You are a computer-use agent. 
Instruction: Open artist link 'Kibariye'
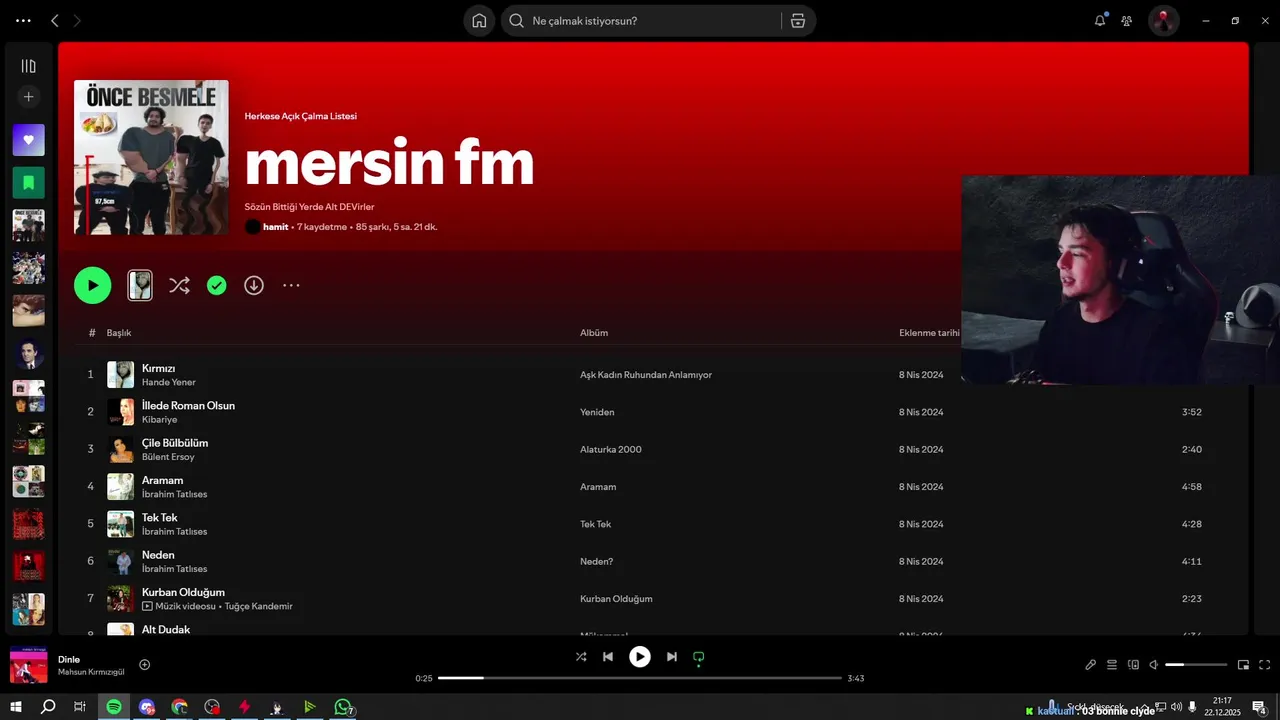click(159, 420)
